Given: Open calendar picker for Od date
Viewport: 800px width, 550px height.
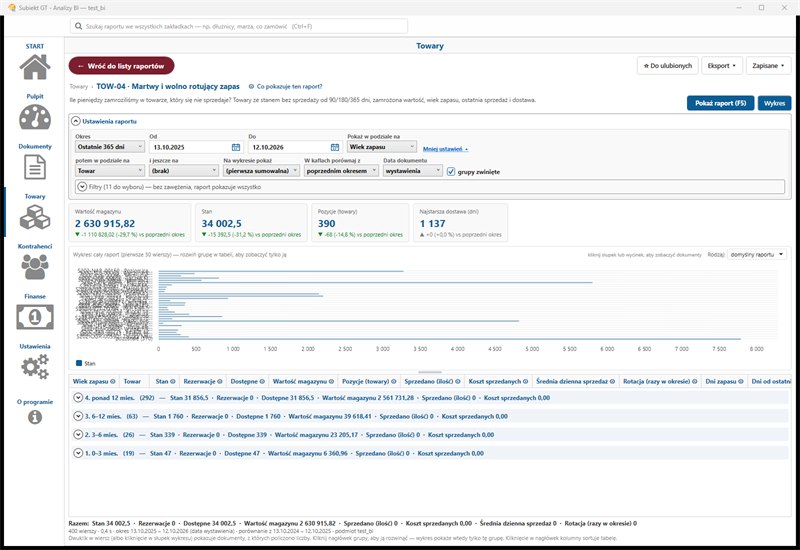Looking at the screenshot, I should coord(236,147).
